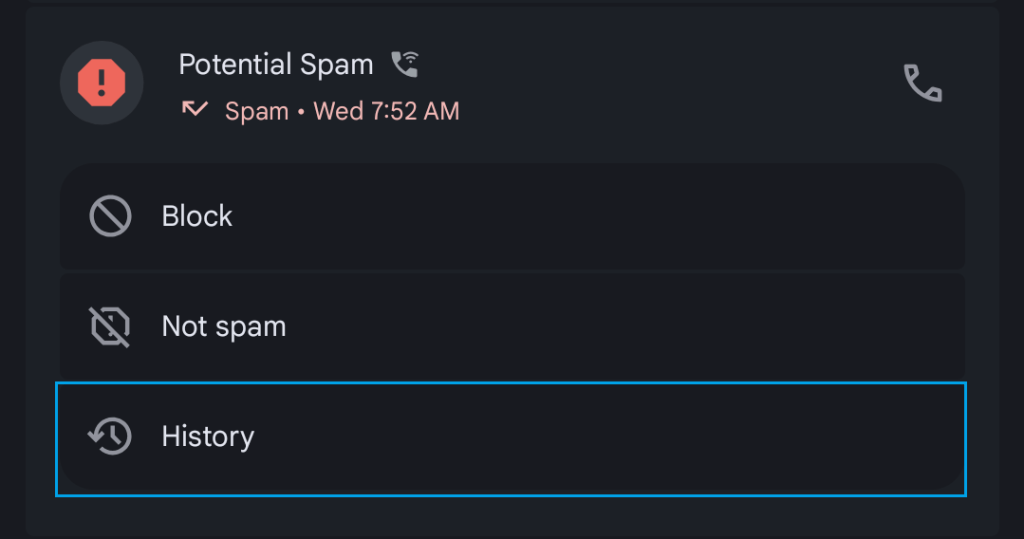This screenshot has height=539, width=1024.
Task: Click the empty space right of "Block"
Action: click(600, 216)
